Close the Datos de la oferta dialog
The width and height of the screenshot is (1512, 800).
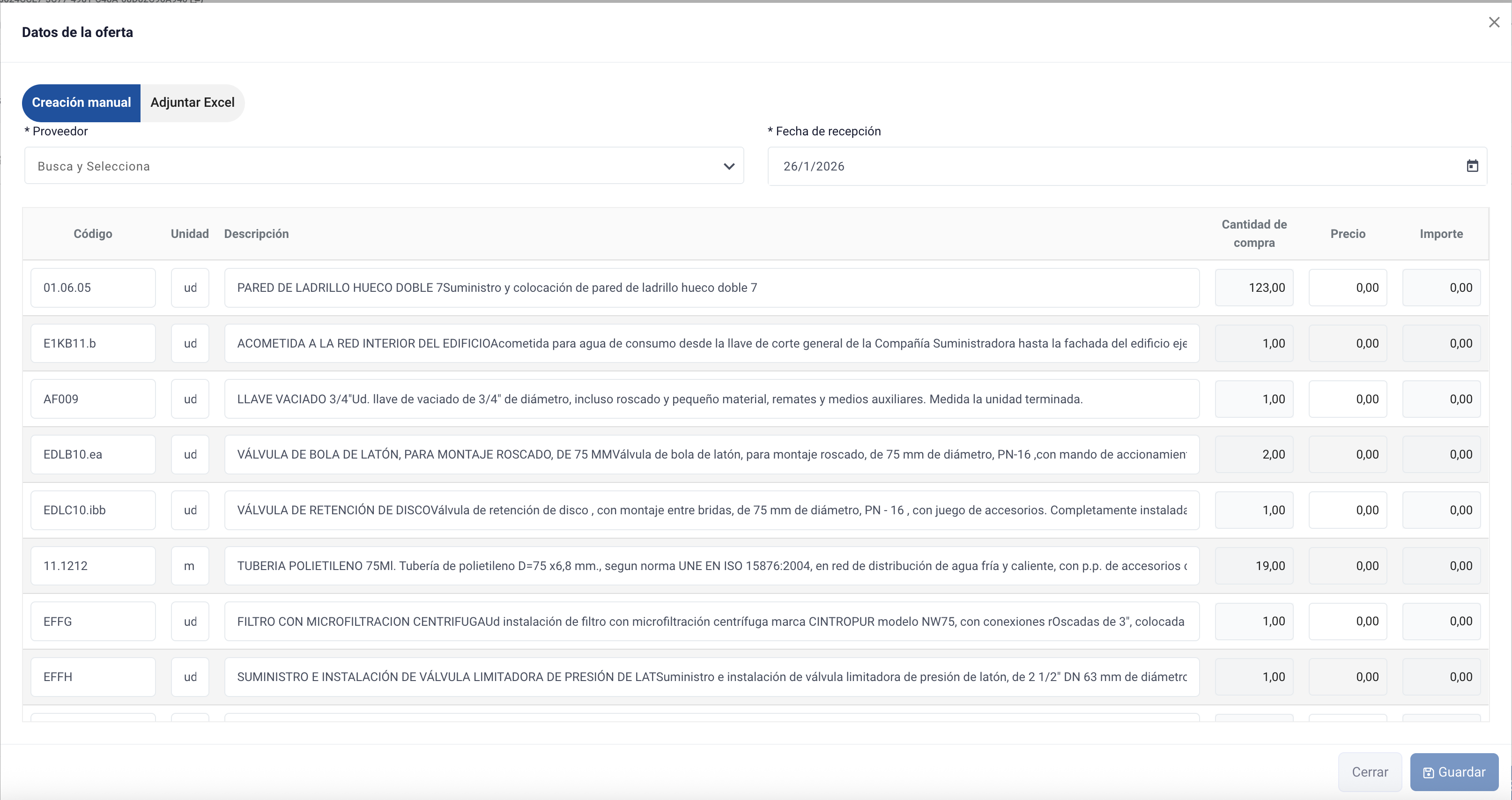(1494, 22)
